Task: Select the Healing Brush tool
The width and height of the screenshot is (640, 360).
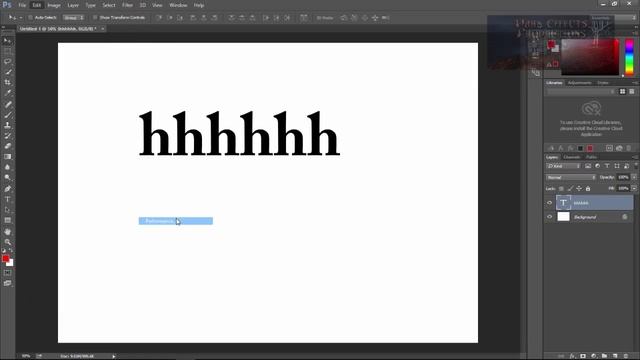Action: tap(7, 104)
